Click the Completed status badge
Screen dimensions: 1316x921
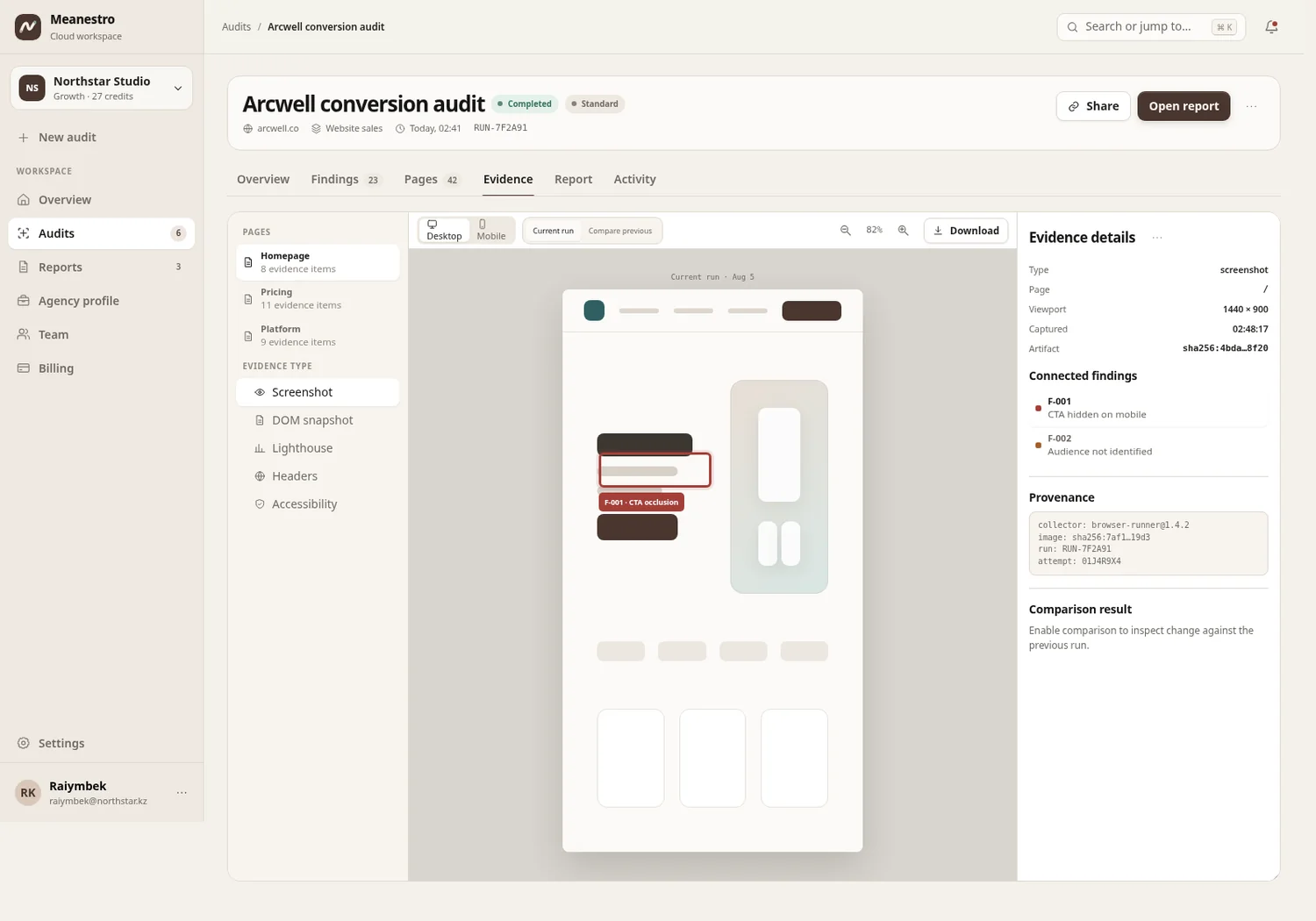[x=525, y=104]
